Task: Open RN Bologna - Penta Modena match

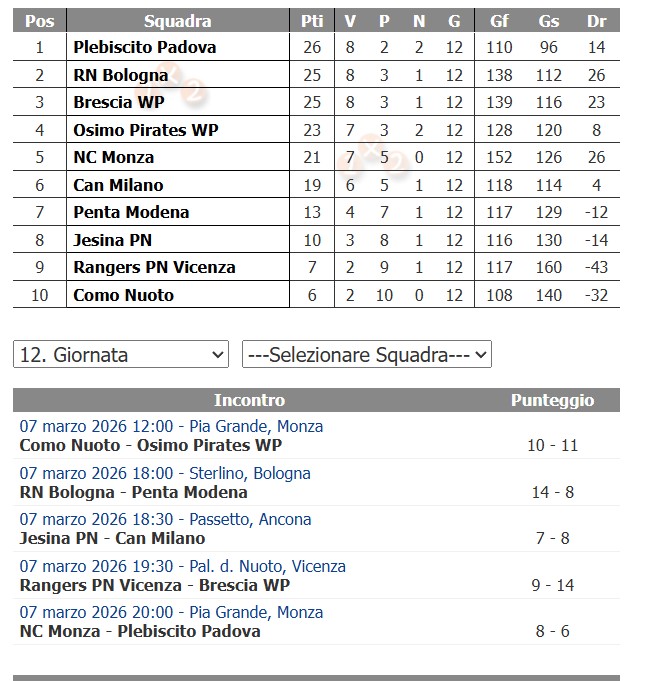Action: 133,492
